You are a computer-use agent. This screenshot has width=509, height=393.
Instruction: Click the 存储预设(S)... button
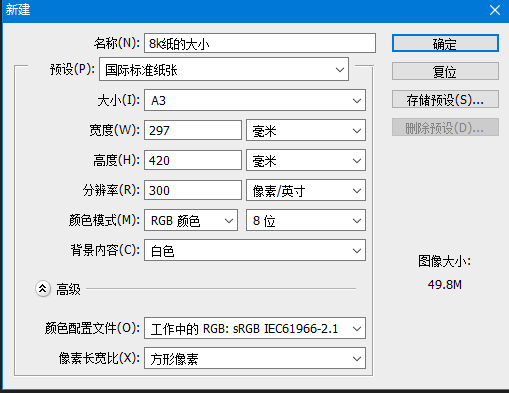(x=445, y=99)
